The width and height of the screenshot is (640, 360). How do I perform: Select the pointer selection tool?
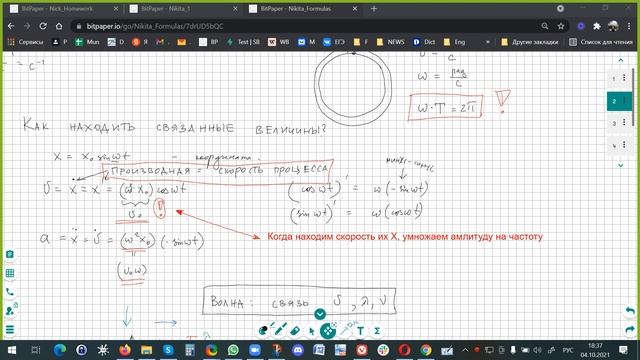pyautogui.click(x=311, y=331)
